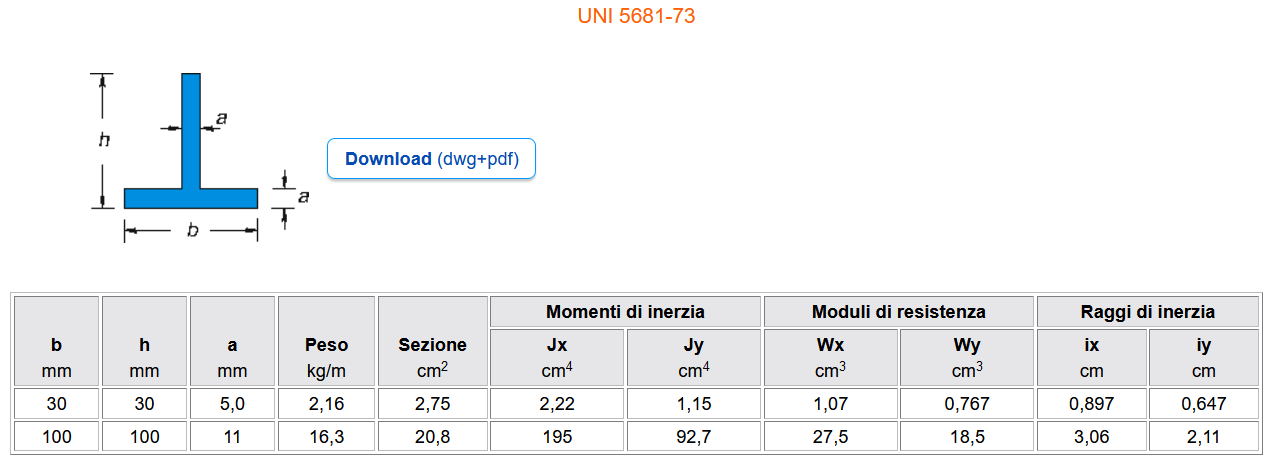Click the 'Sezione cm2' column header
The image size is (1269, 463).
432,357
